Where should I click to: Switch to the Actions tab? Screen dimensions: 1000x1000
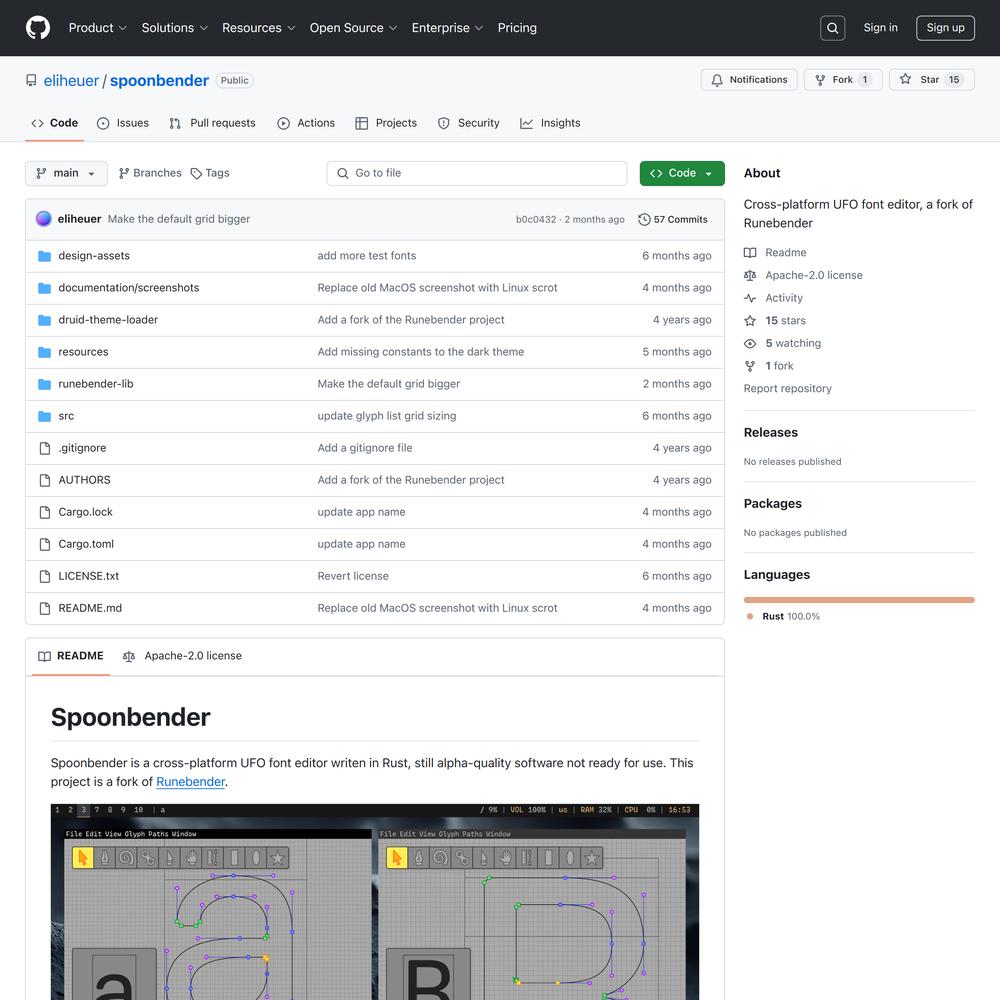pos(306,123)
